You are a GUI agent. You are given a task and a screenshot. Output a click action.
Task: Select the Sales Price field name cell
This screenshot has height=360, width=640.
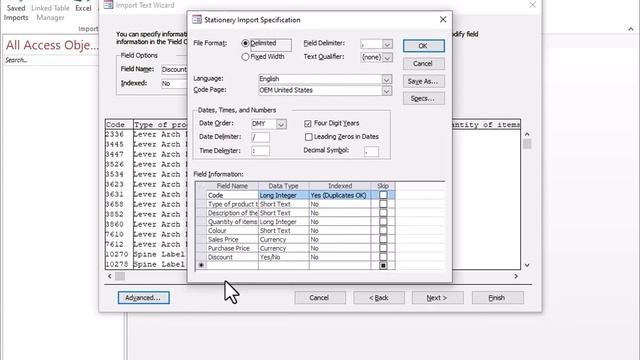(x=232, y=240)
